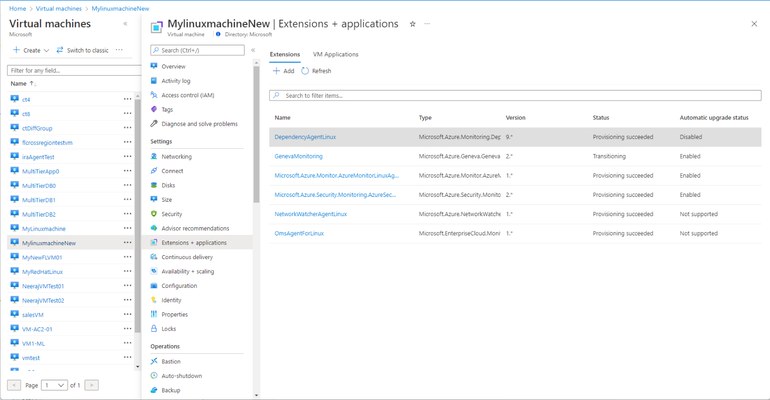
Task: Open Availability + scaling icon
Action: click(x=154, y=271)
